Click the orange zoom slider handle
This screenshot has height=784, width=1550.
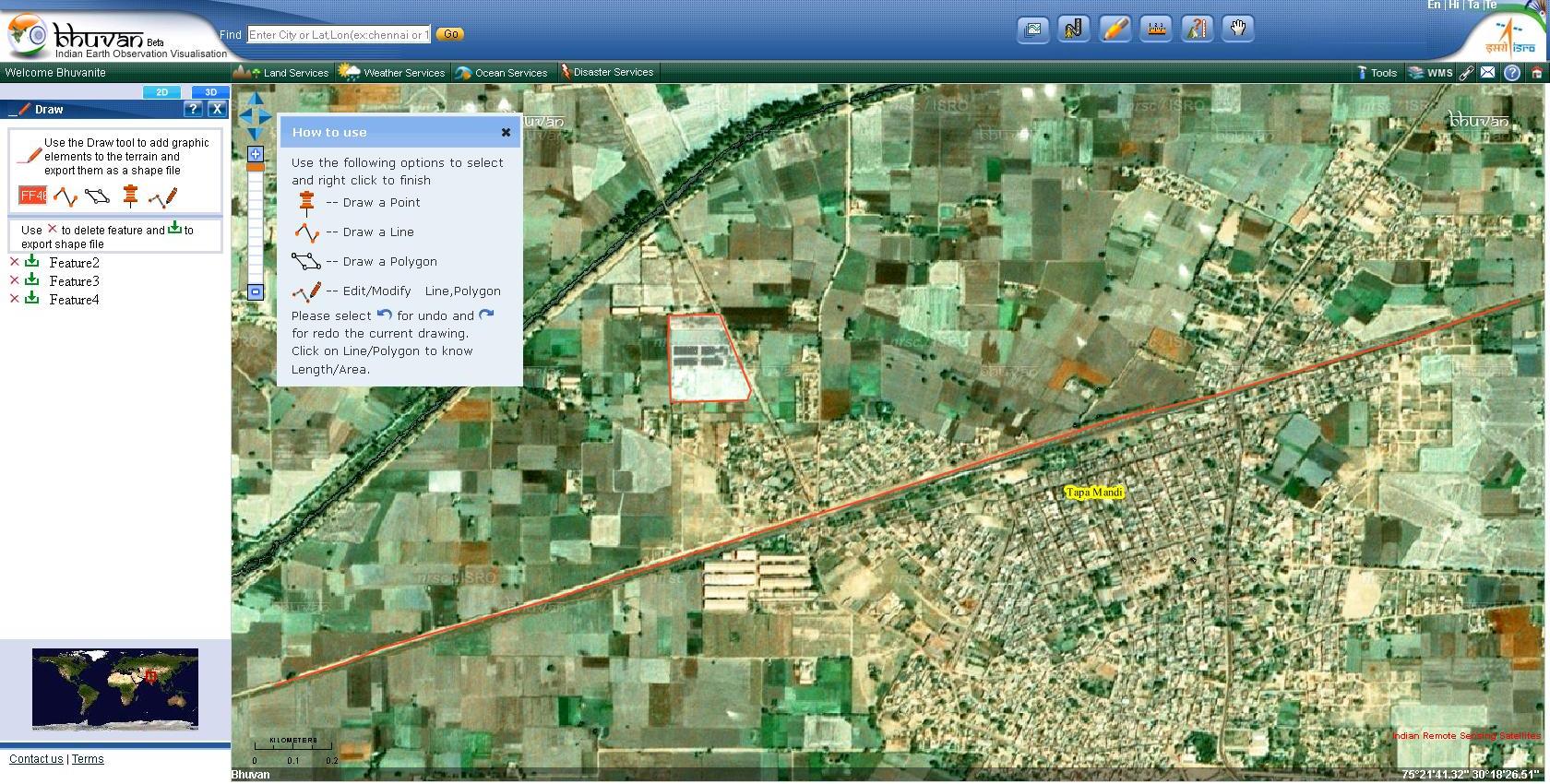click(x=256, y=167)
